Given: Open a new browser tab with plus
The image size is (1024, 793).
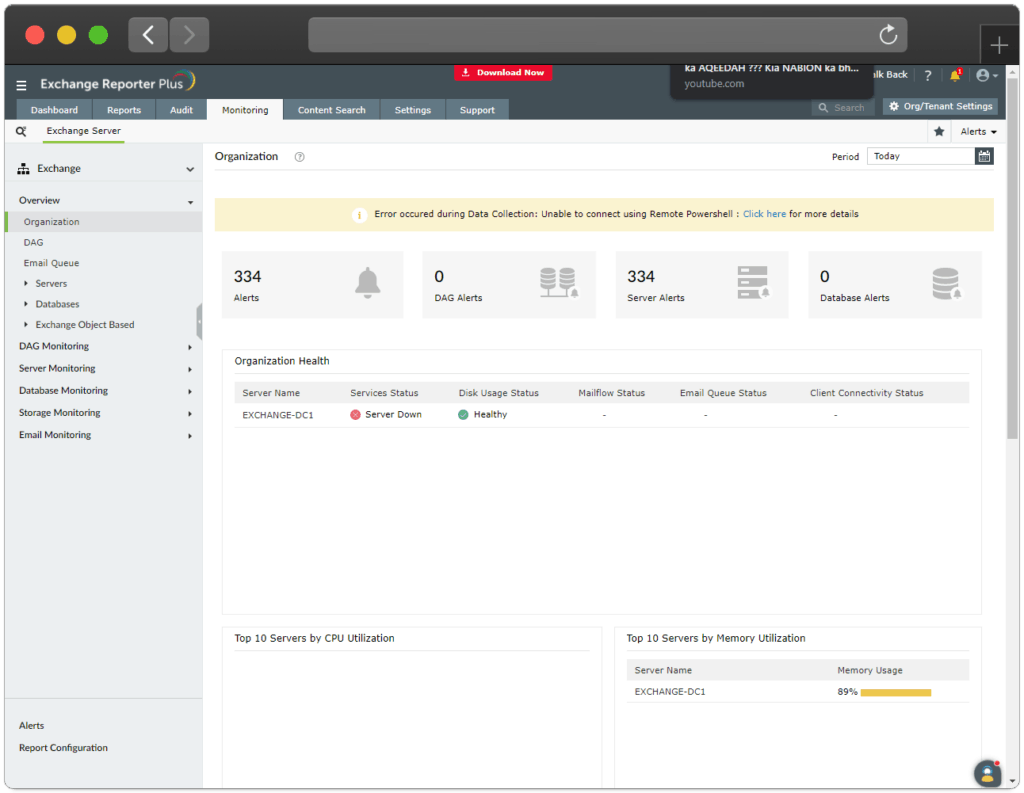Looking at the screenshot, I should [999, 45].
